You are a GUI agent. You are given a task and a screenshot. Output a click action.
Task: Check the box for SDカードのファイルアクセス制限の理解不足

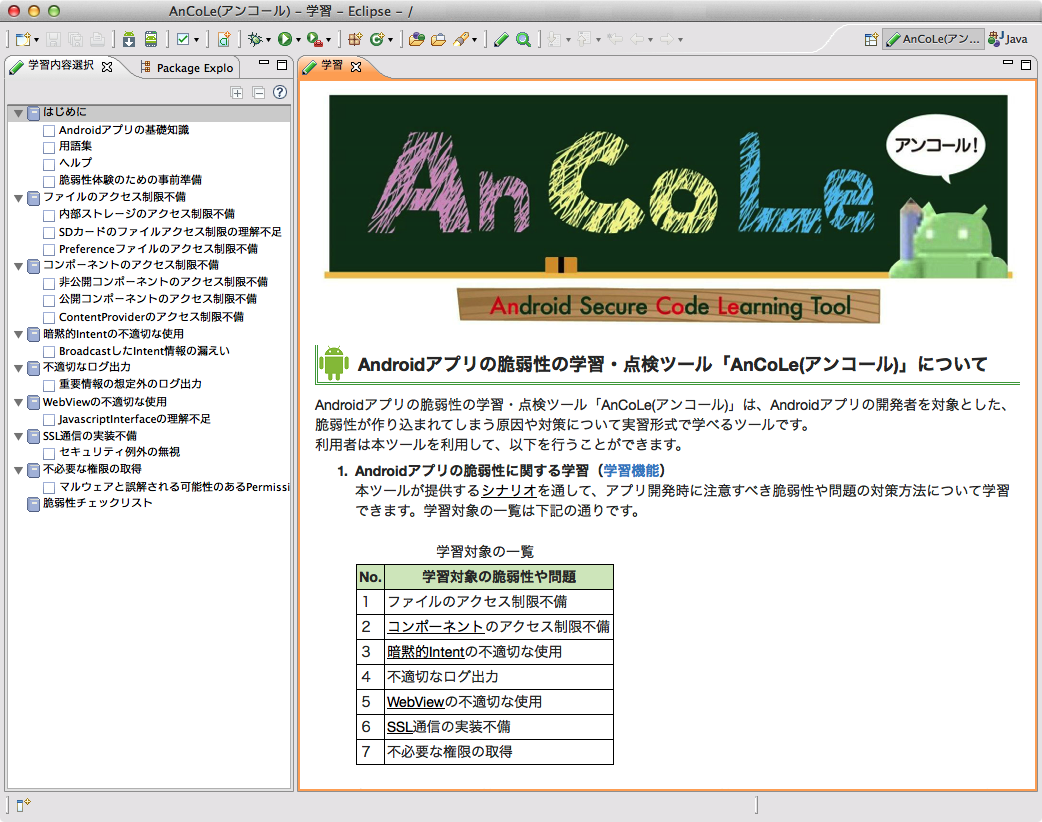pyautogui.click(x=49, y=233)
